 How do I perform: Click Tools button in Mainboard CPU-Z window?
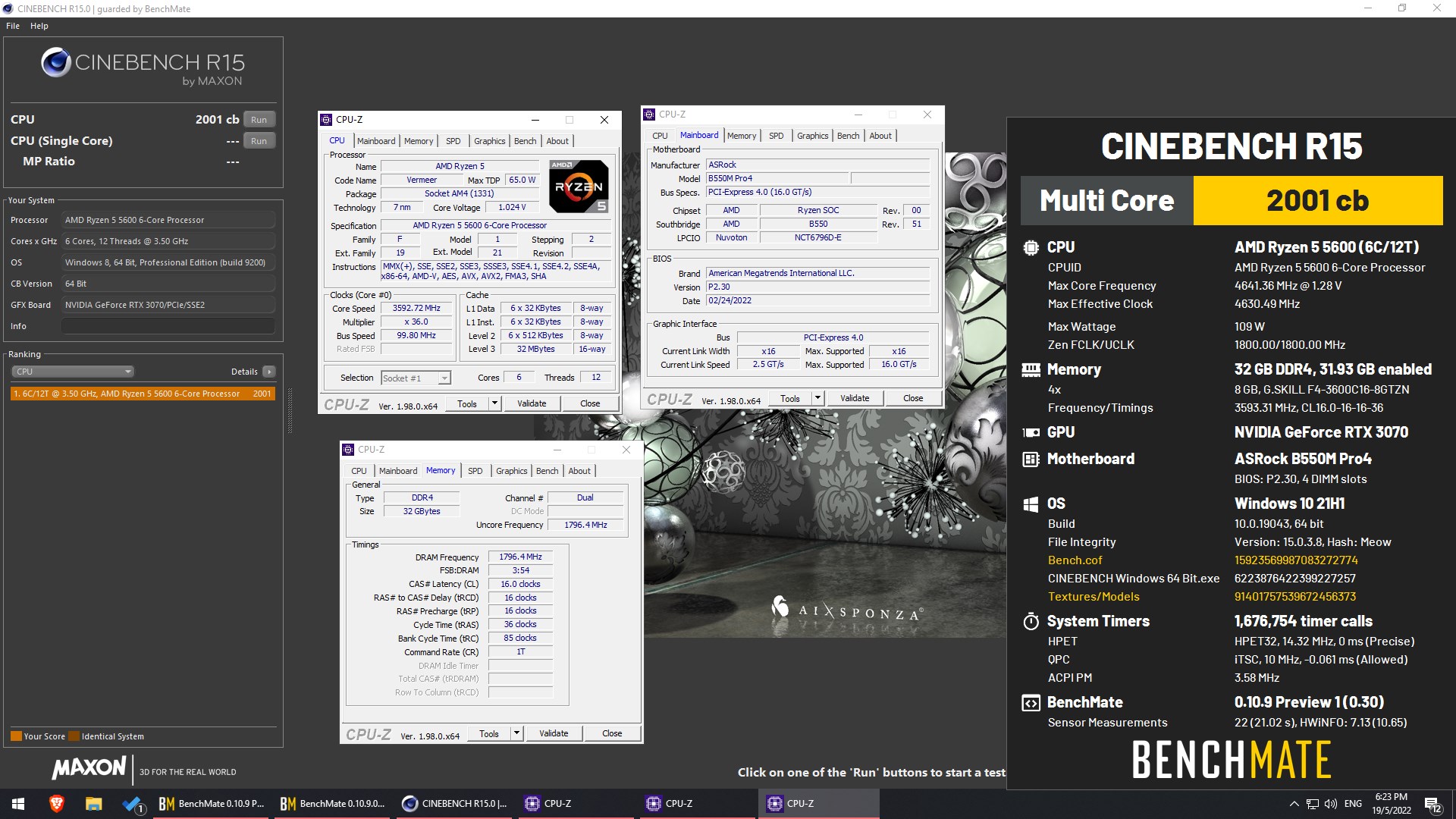(x=790, y=398)
